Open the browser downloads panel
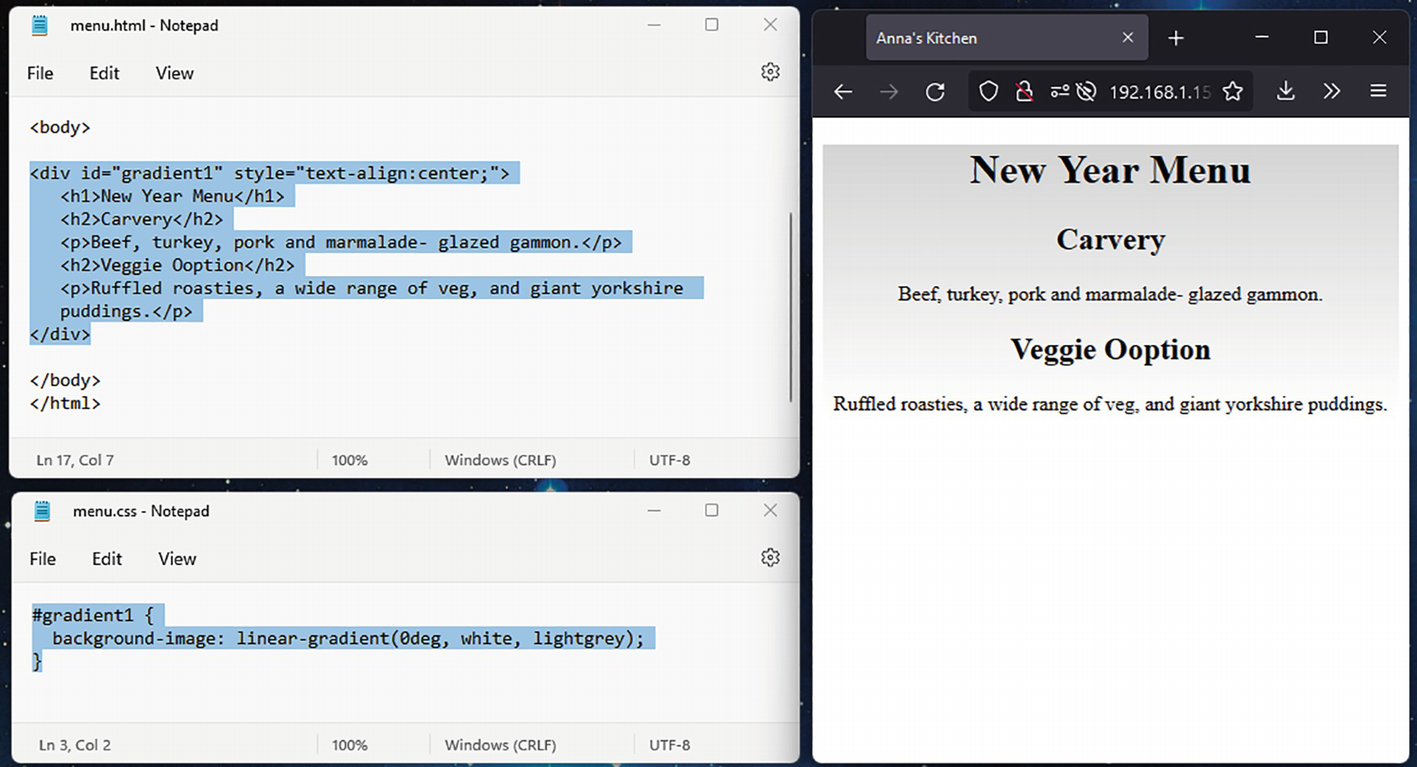 tap(1286, 92)
